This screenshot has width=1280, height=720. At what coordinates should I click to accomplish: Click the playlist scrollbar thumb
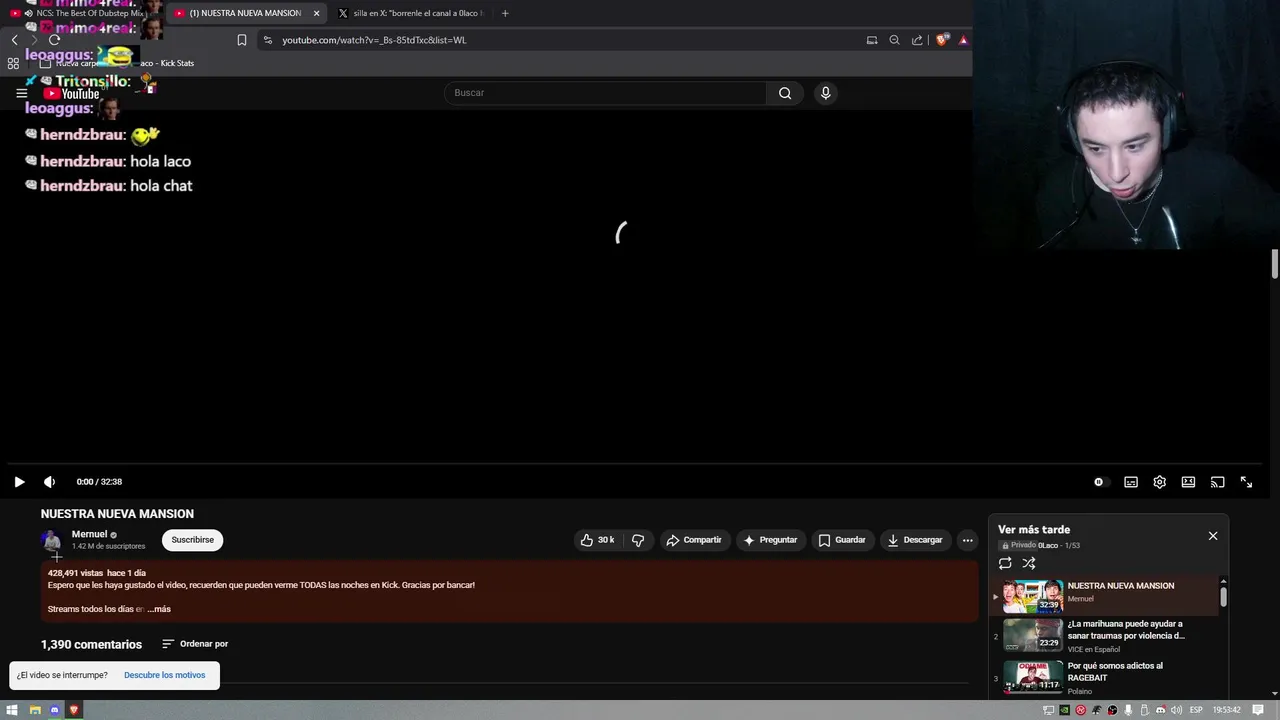tap(1223, 597)
